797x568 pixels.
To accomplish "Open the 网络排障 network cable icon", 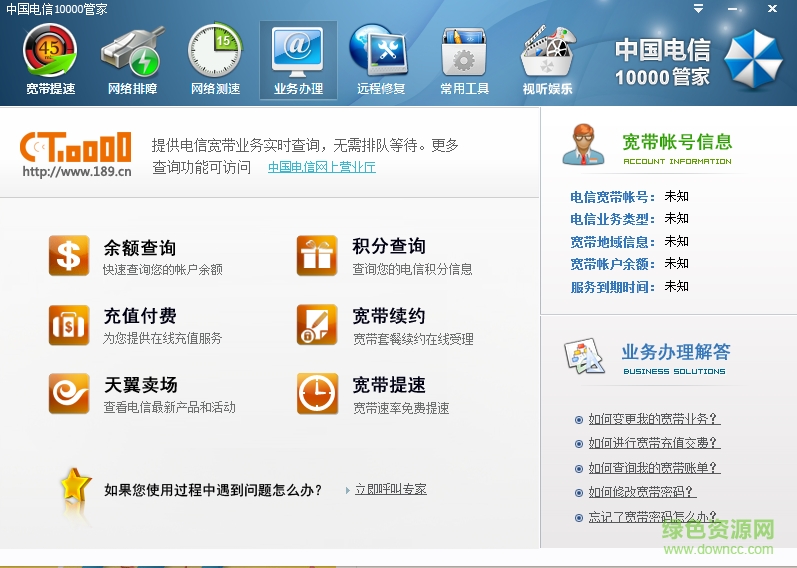I will point(132,51).
